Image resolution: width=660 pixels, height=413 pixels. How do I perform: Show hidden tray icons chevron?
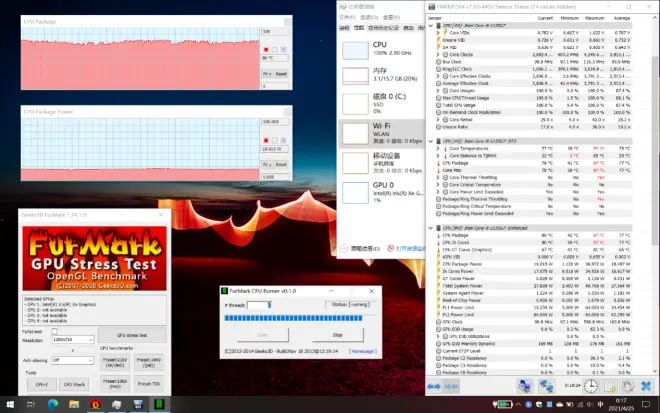(518, 405)
